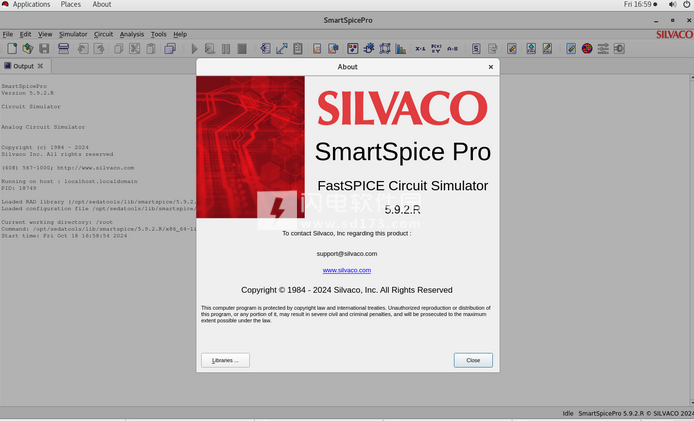Click the stacked windows icon
Screen dimensions: 694x421
coord(170,49)
